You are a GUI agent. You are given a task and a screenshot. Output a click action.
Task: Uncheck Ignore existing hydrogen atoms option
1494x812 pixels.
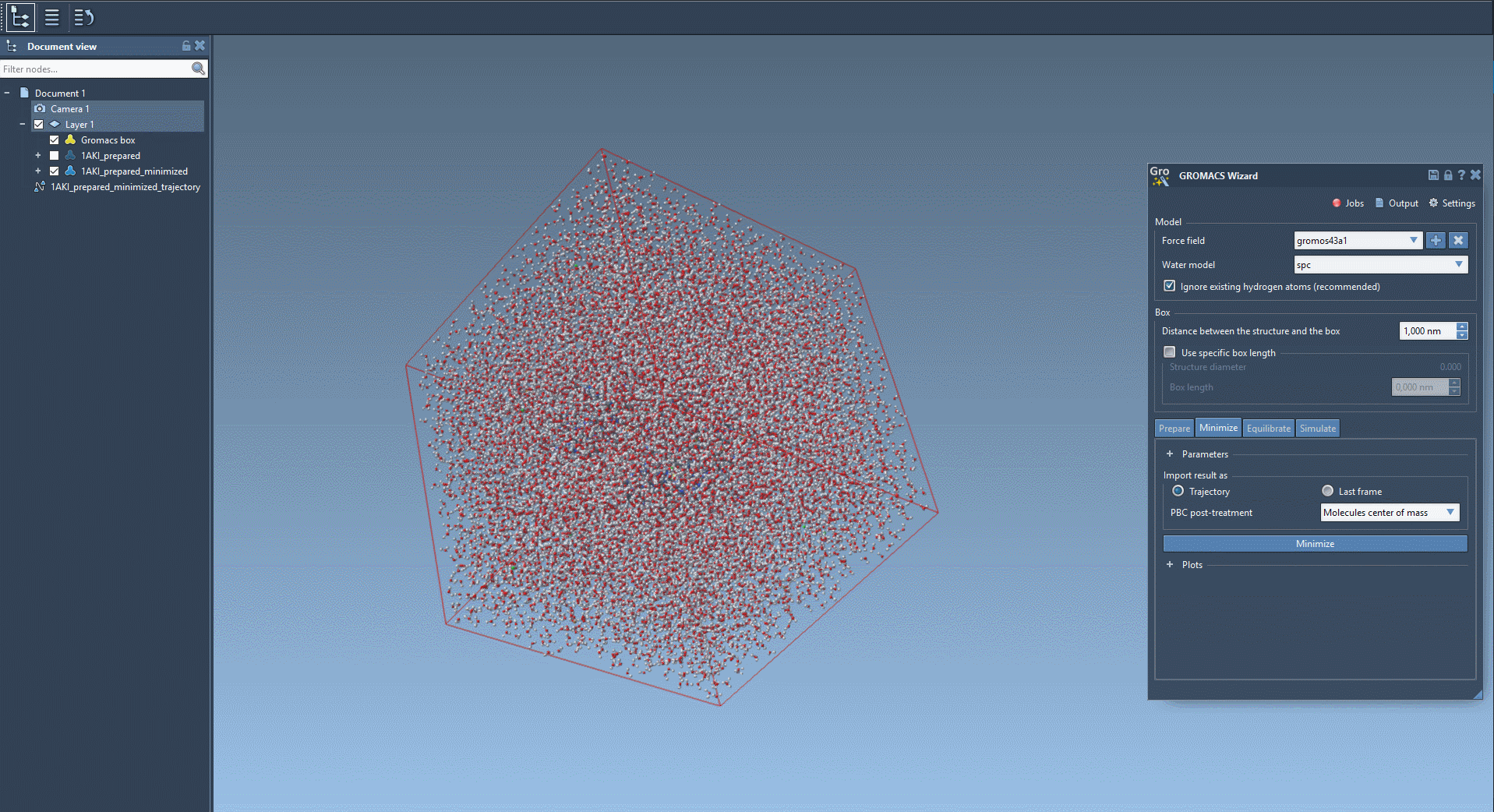coord(1170,286)
